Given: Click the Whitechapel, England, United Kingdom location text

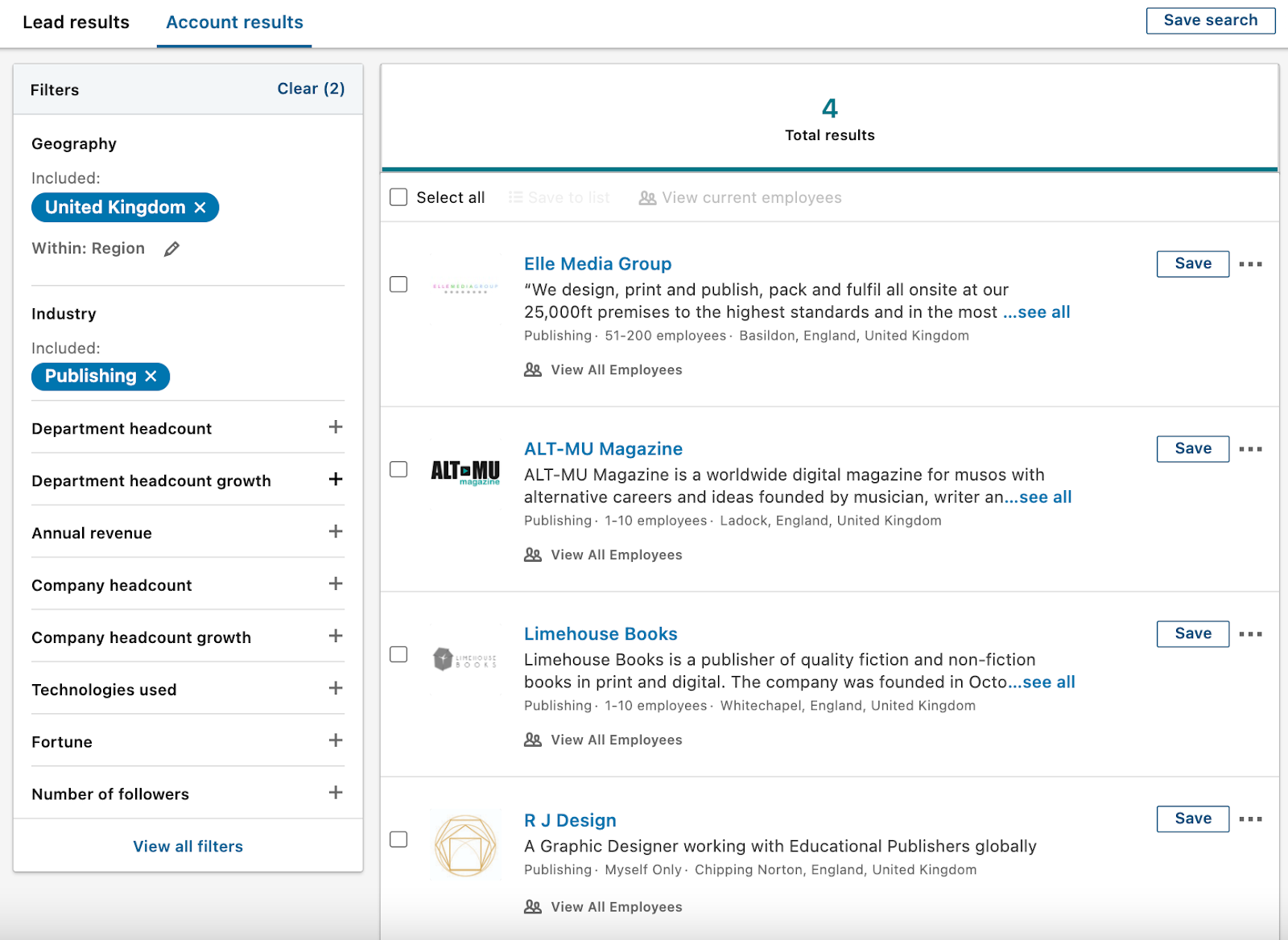Looking at the screenshot, I should click(x=848, y=706).
